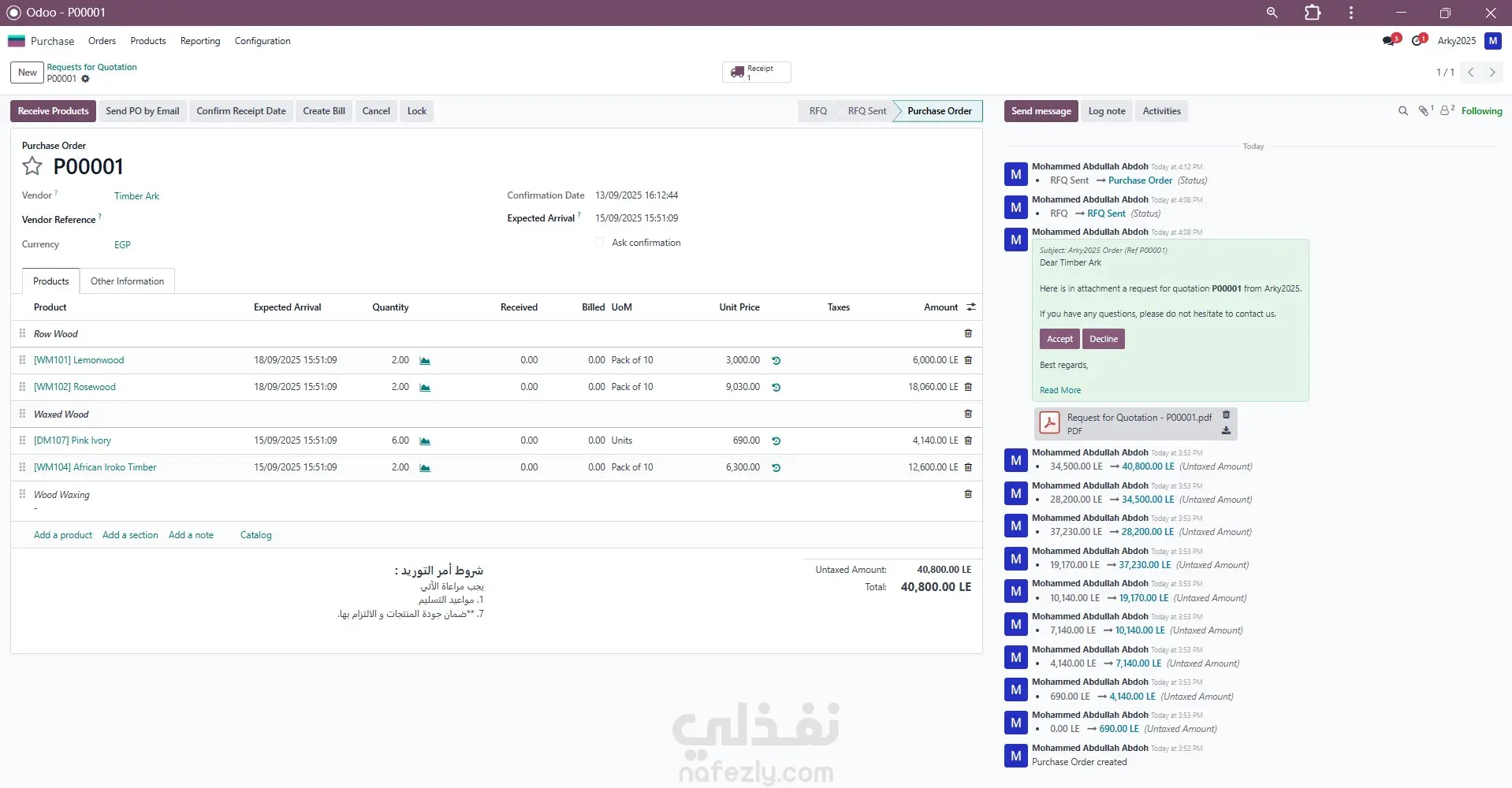Open forecast chart for Rosewood quantity
Screen dimensions: 1512x788
click(x=425, y=388)
